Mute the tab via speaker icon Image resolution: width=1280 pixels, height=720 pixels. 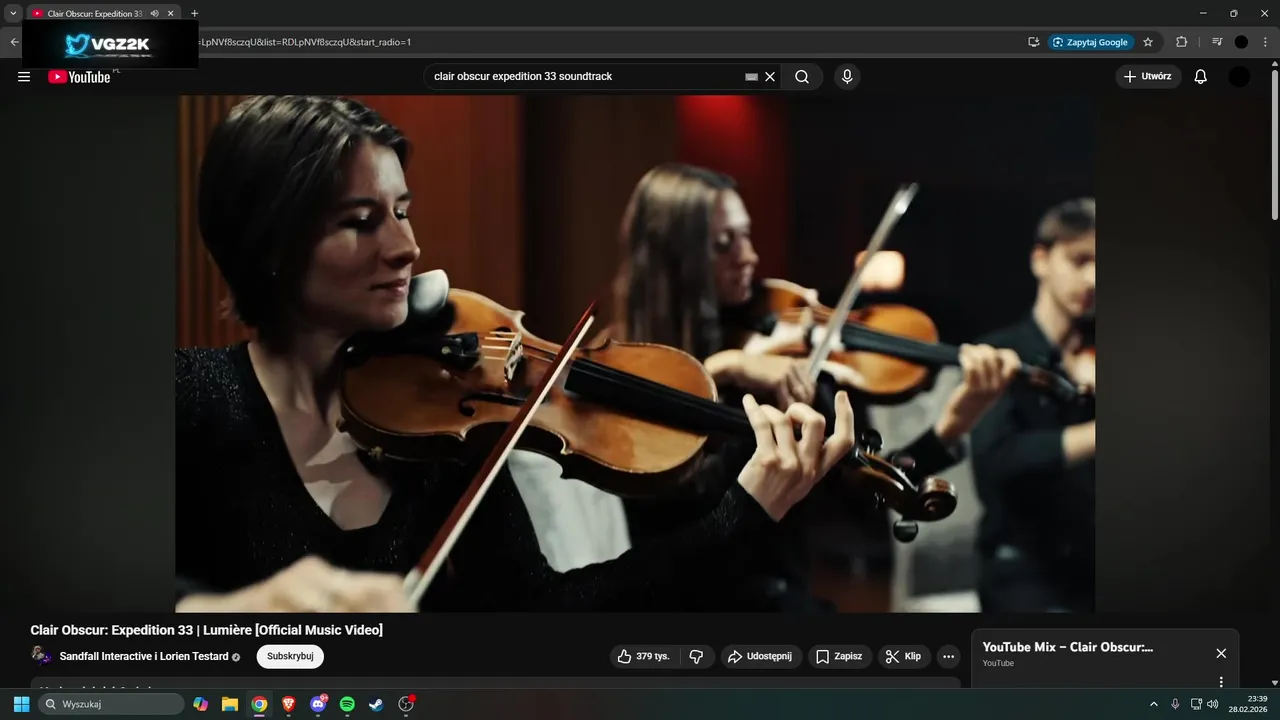click(x=155, y=13)
